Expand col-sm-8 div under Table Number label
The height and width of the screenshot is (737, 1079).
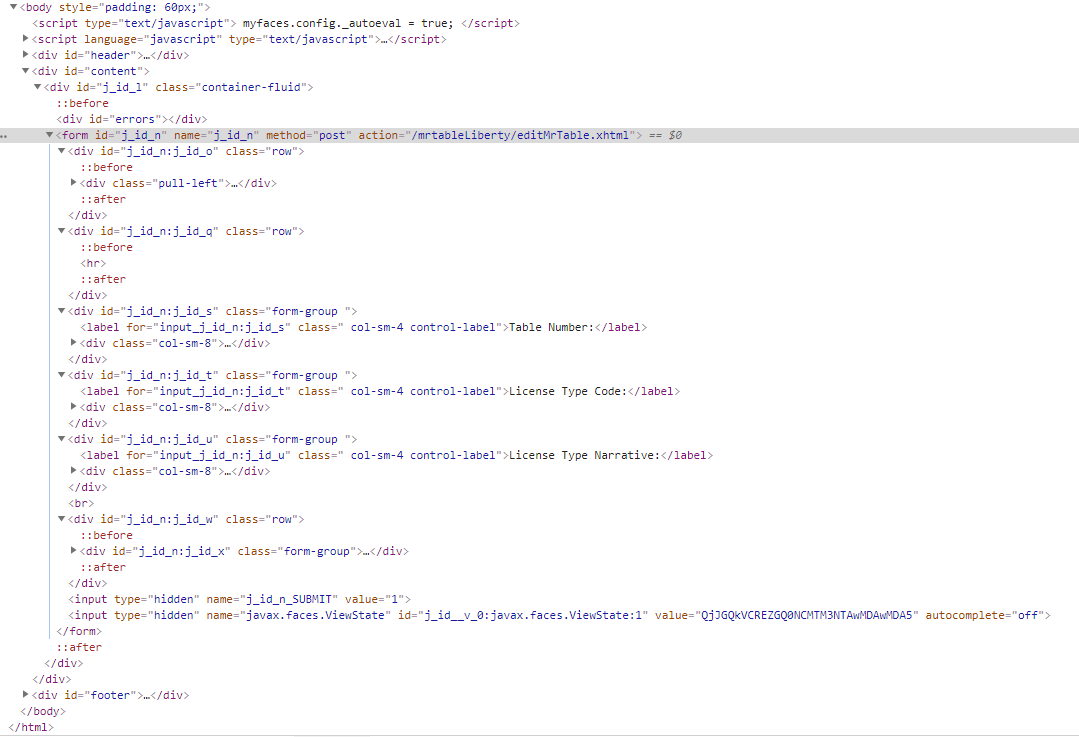74,343
